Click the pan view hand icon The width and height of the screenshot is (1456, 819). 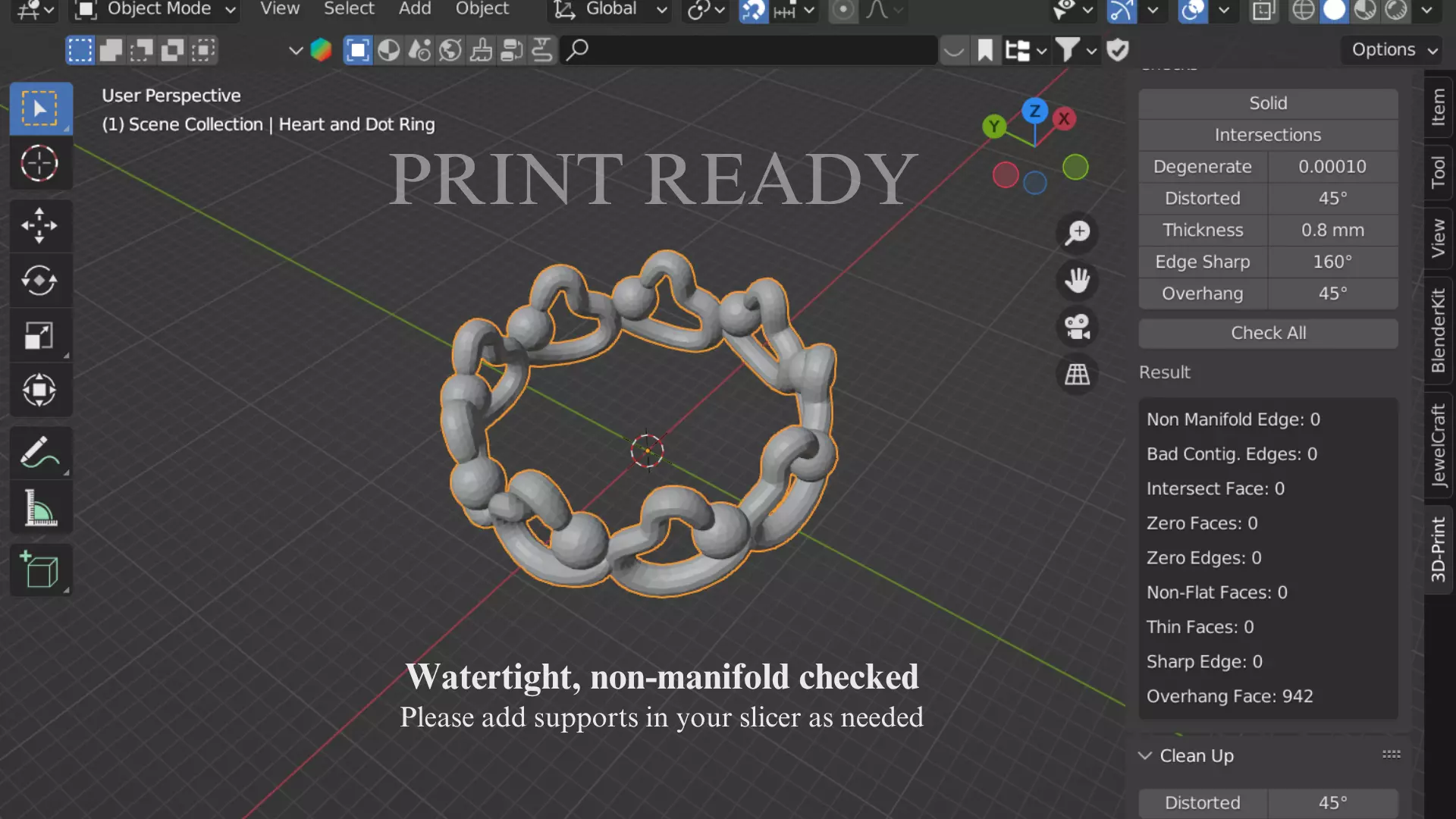pyautogui.click(x=1077, y=280)
